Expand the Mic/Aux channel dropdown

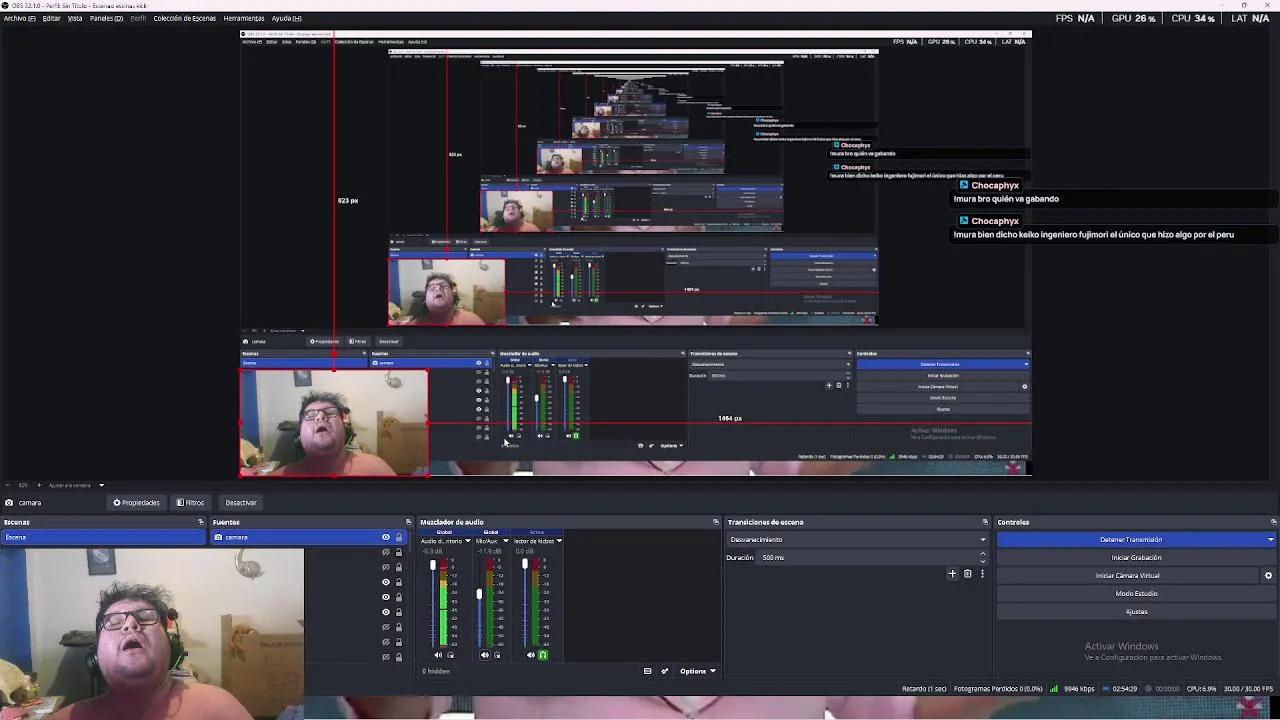[x=506, y=541]
